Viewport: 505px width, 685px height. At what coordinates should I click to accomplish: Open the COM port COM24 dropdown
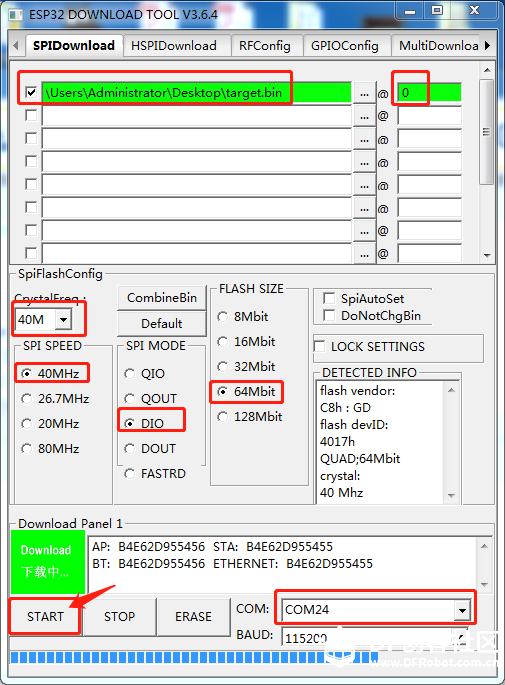tap(462, 609)
